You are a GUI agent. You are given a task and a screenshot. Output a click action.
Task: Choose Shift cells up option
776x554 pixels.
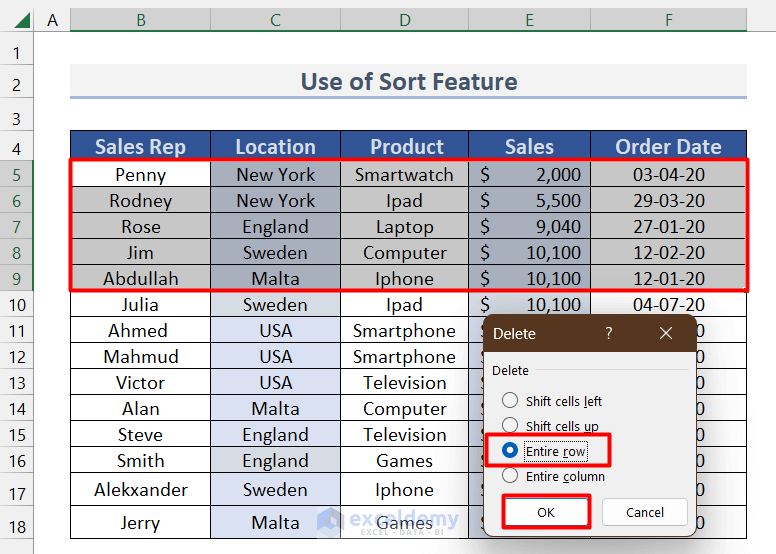(x=511, y=426)
